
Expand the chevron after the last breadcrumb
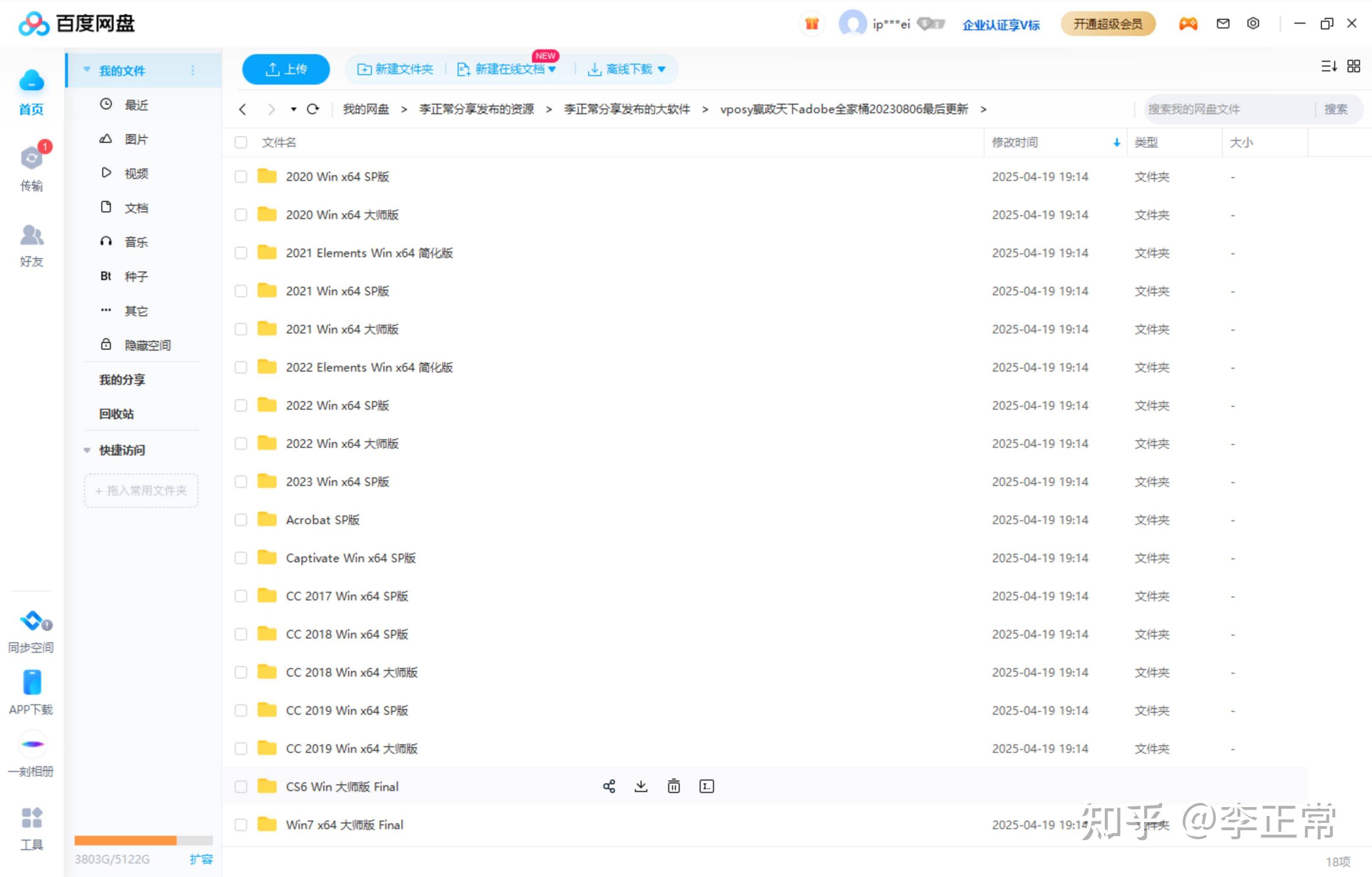(x=983, y=109)
